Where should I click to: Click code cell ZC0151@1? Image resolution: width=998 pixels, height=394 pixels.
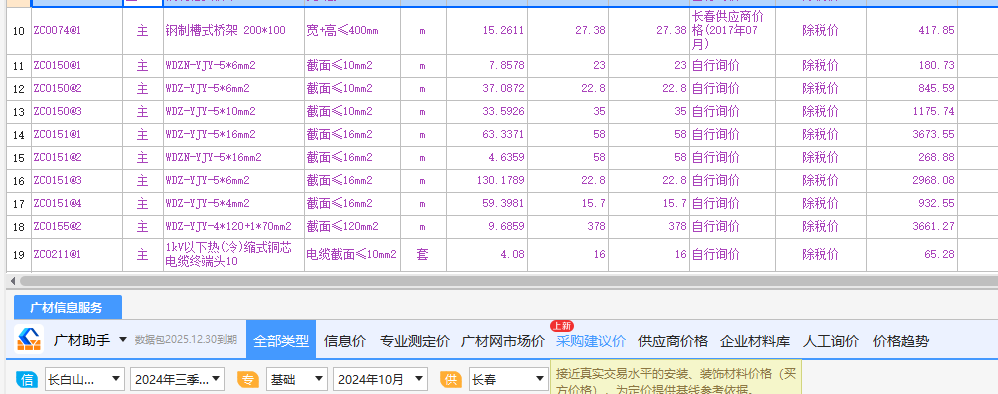tap(77, 135)
